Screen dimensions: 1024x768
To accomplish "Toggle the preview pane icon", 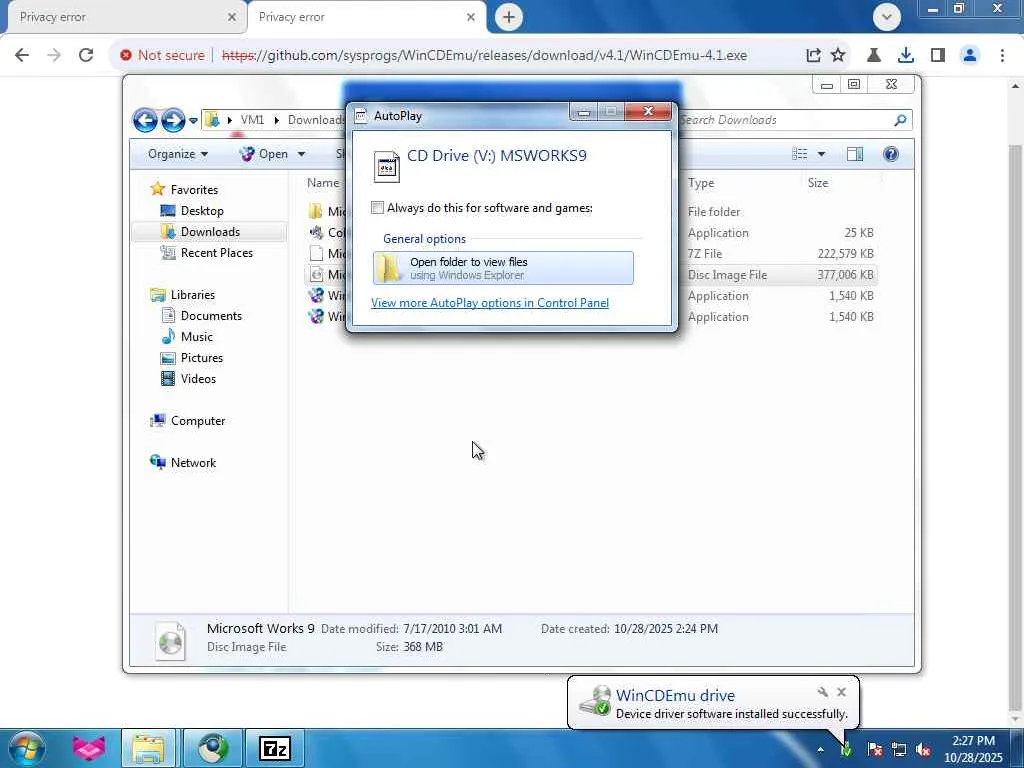I will 855,154.
